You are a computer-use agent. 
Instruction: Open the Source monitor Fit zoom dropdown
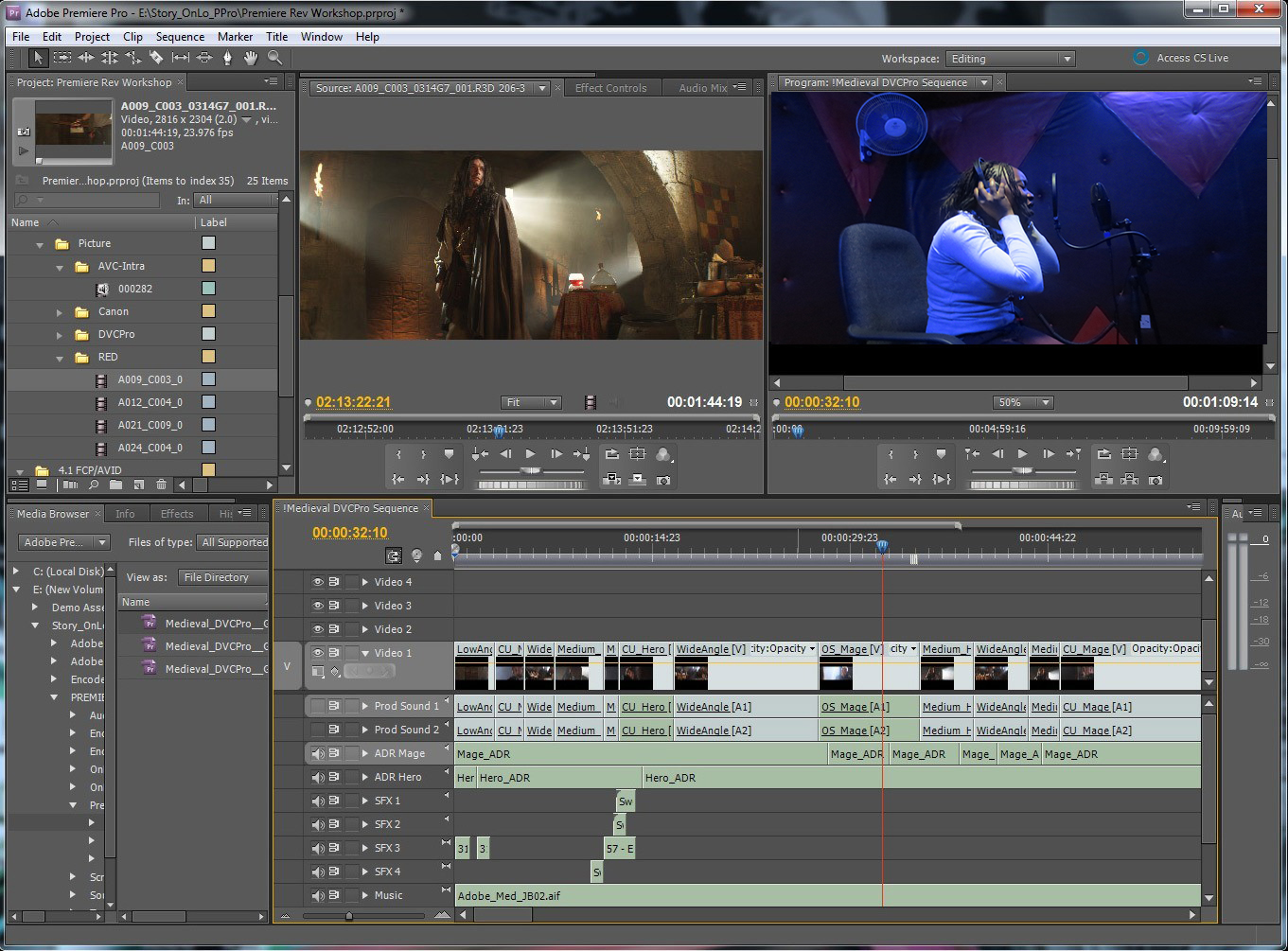[531, 402]
